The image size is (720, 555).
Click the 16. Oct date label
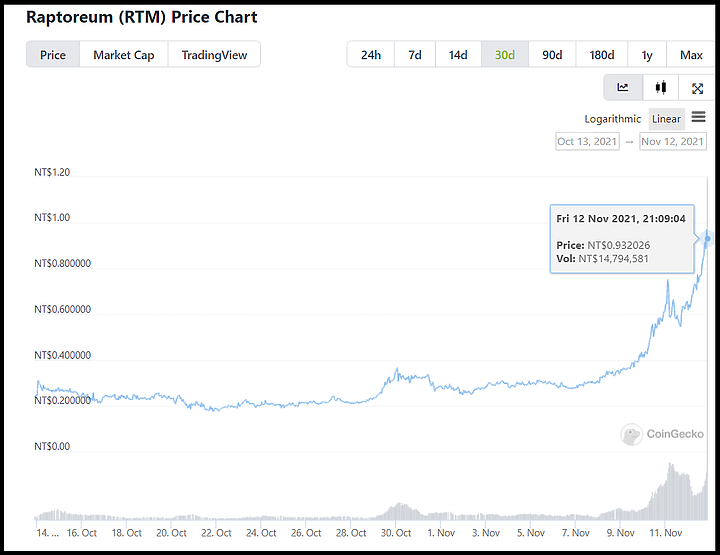82,533
